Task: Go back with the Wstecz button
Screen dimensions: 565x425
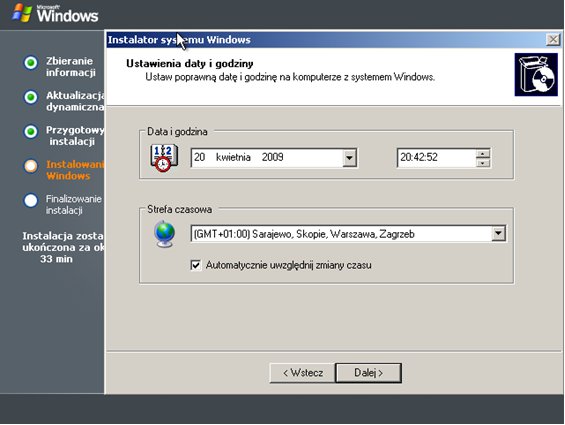Action: pyautogui.click(x=303, y=373)
